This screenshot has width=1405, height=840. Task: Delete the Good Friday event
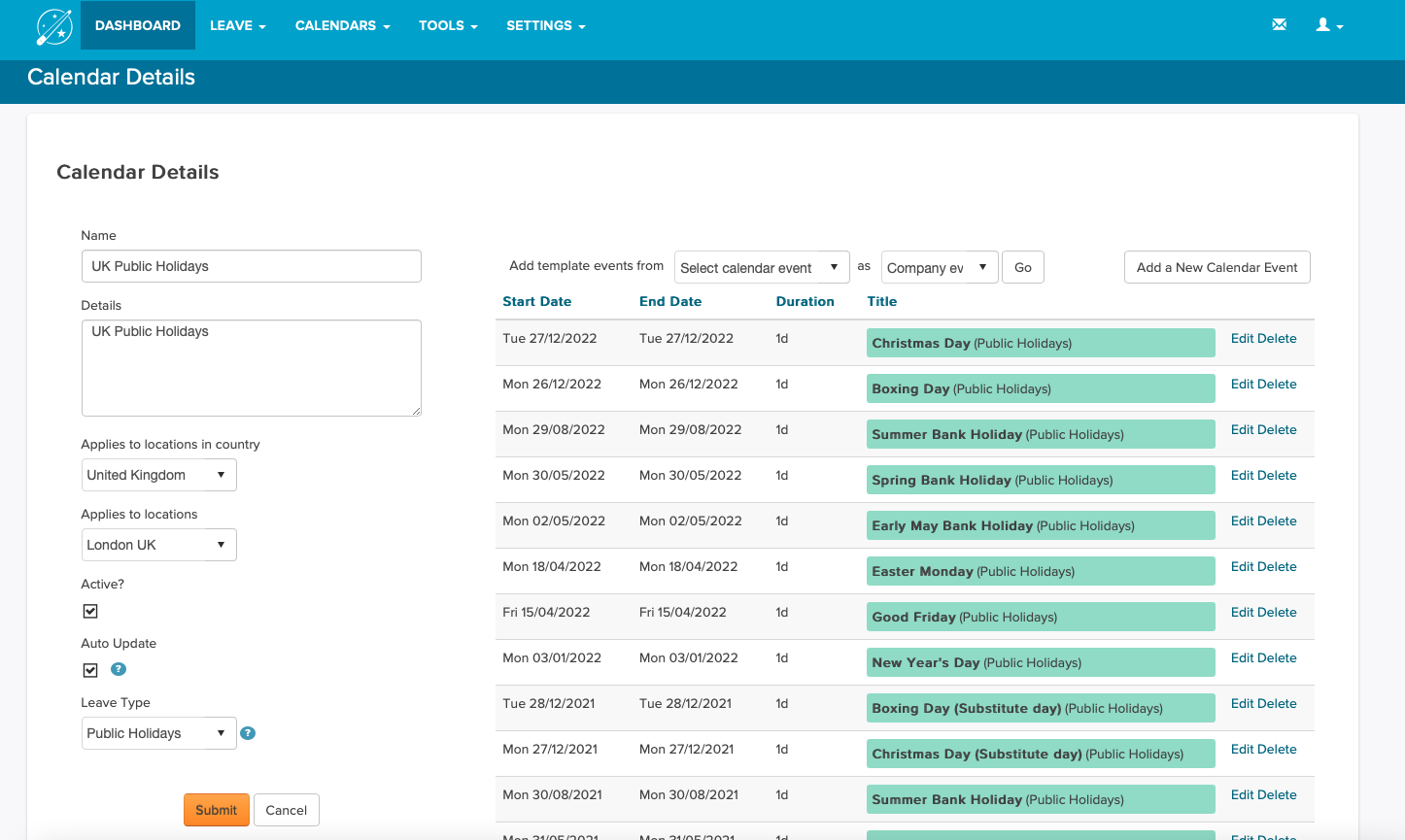[1278, 612]
